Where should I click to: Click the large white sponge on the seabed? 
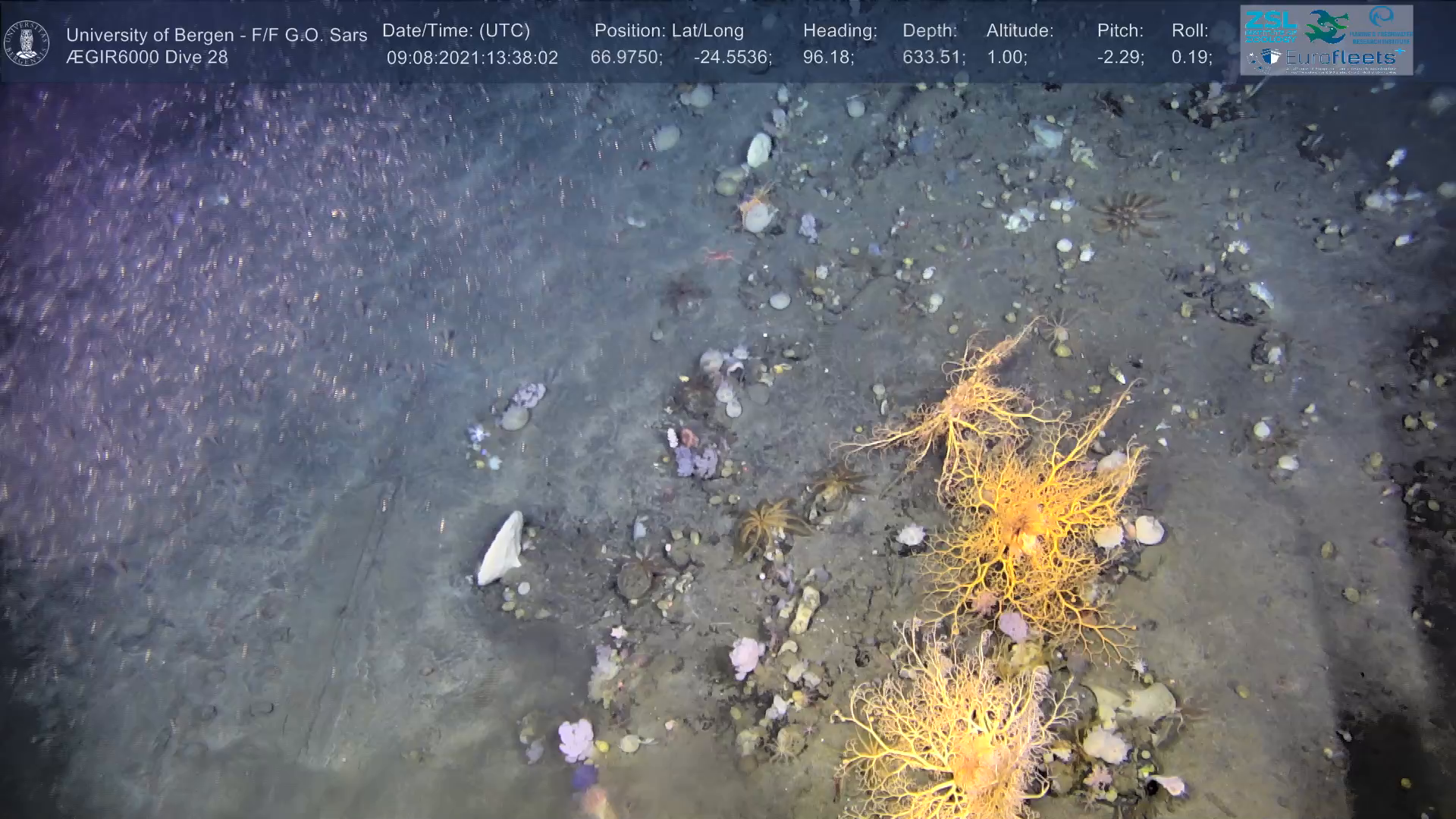(x=501, y=548)
